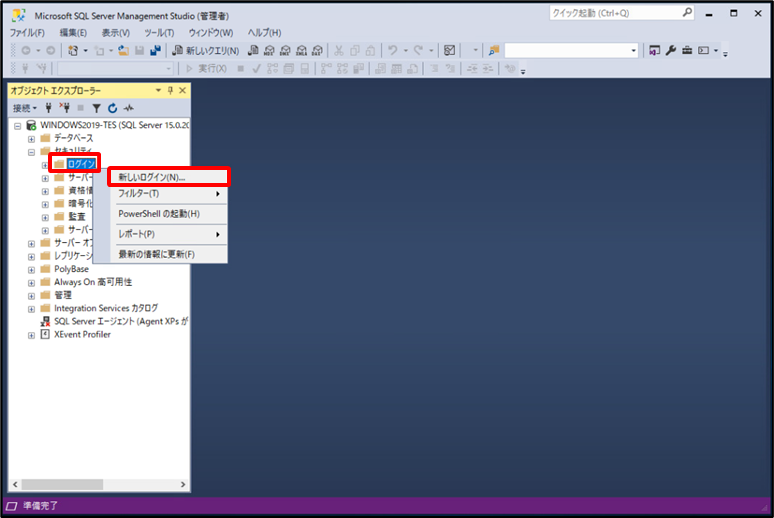Click the quick launch magnifier icon
The width and height of the screenshot is (774, 518).
tap(687, 13)
